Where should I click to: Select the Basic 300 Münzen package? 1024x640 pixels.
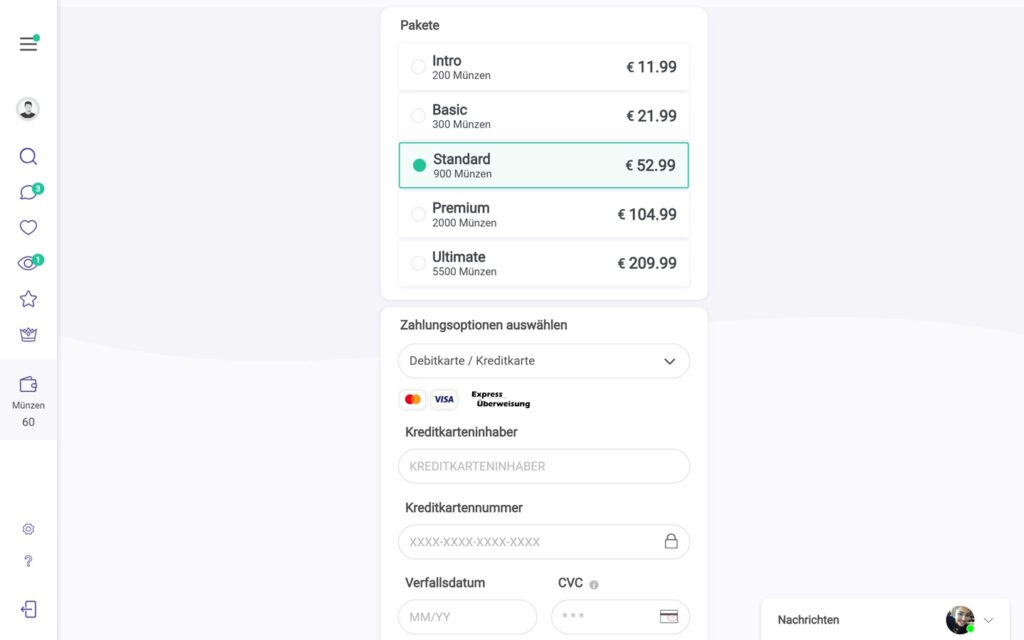coord(543,116)
